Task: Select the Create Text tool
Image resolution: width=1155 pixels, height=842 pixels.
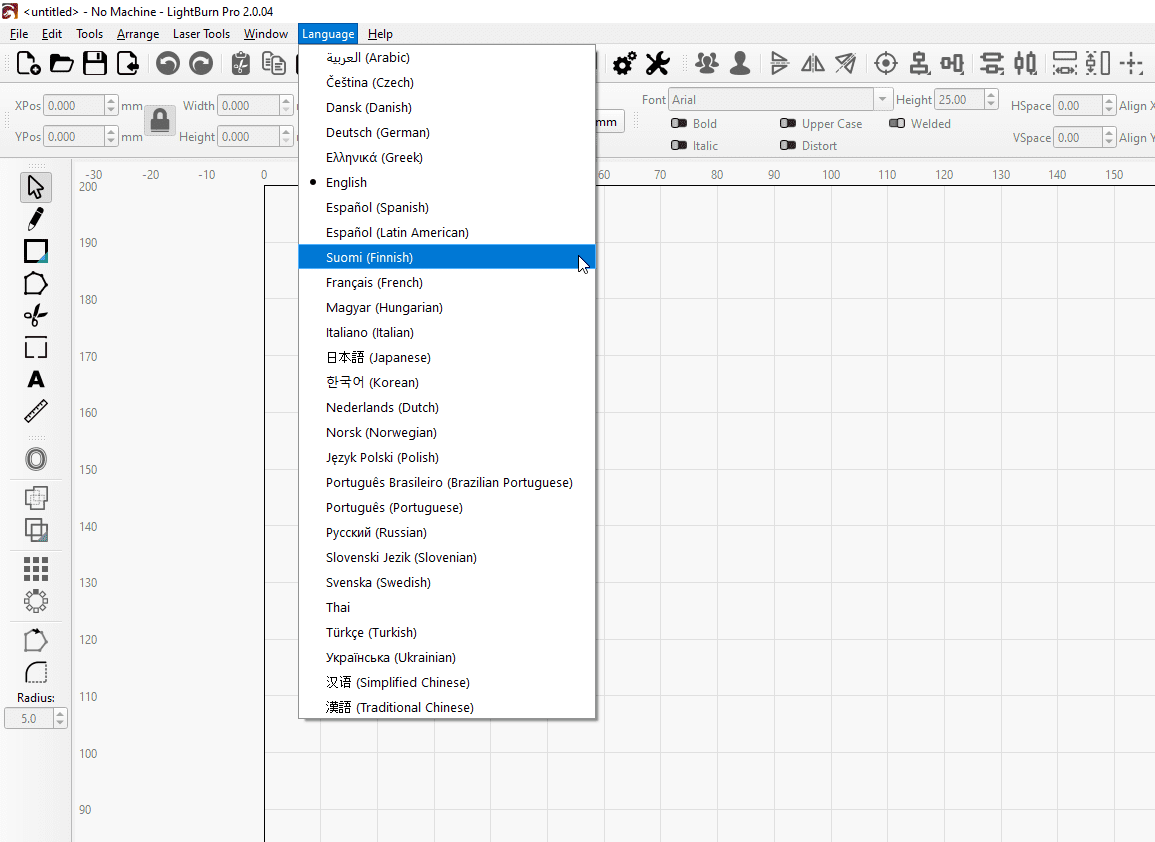Action: click(35, 379)
